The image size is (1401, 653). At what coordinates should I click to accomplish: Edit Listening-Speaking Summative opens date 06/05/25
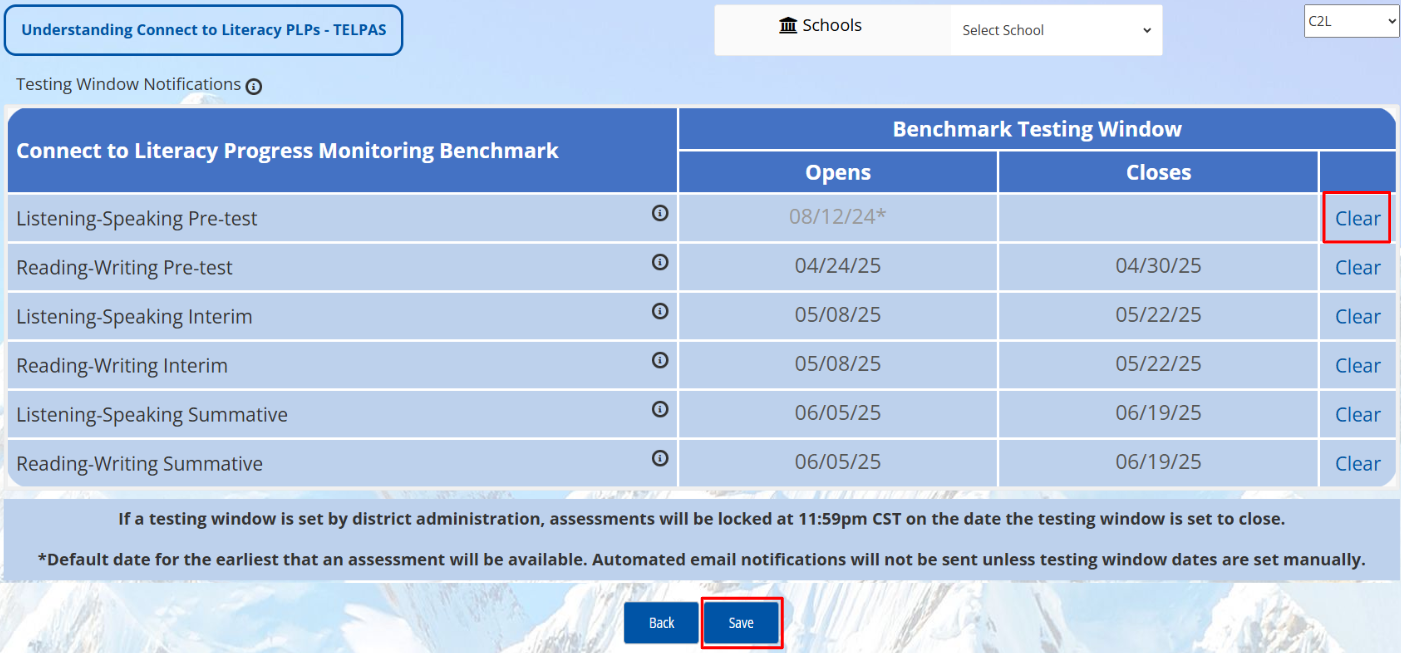pos(838,414)
